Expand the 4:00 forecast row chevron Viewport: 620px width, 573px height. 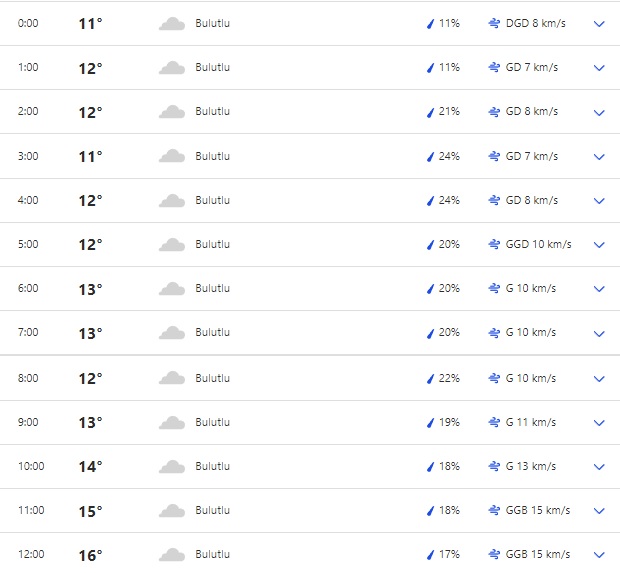click(x=599, y=201)
